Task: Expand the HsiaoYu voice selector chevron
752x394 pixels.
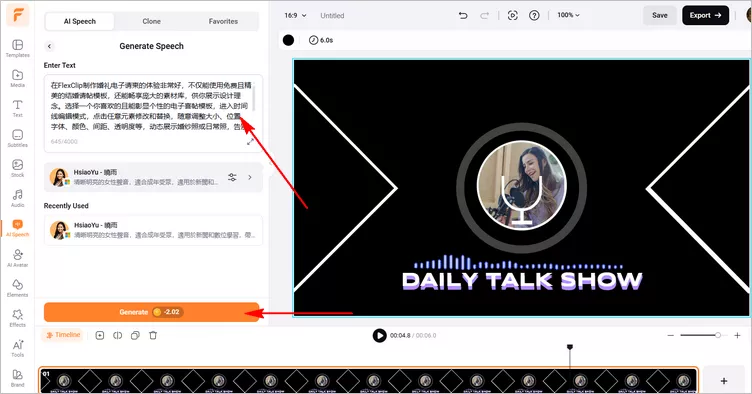Action: (250, 177)
